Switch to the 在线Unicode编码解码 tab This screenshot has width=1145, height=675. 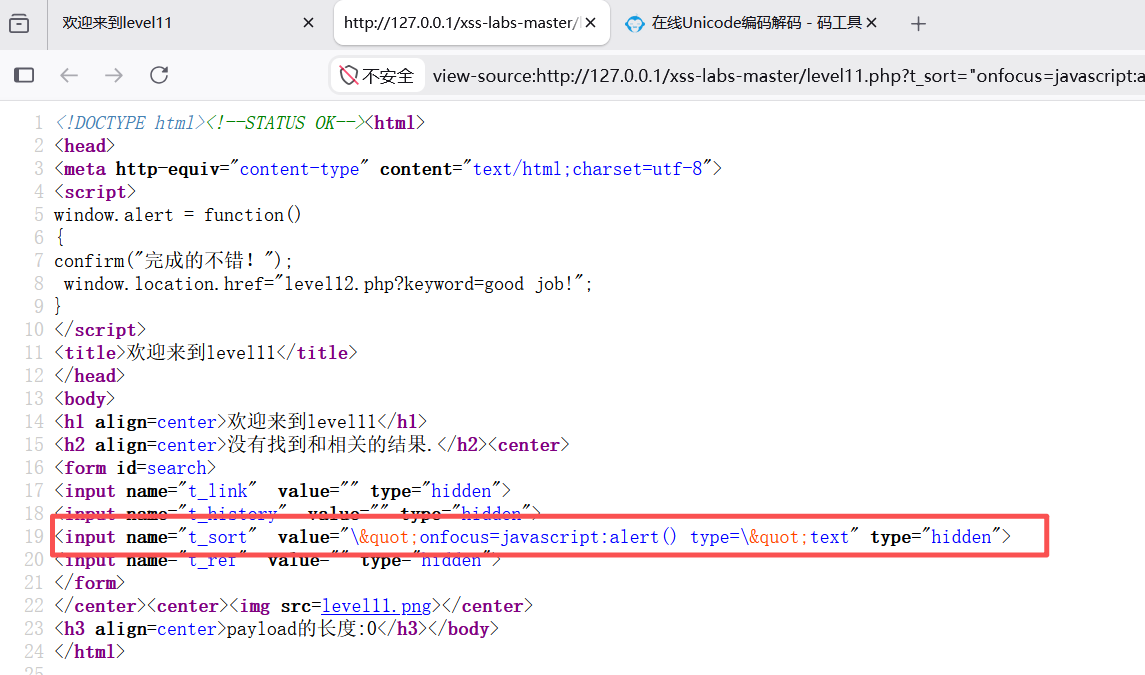coord(752,23)
